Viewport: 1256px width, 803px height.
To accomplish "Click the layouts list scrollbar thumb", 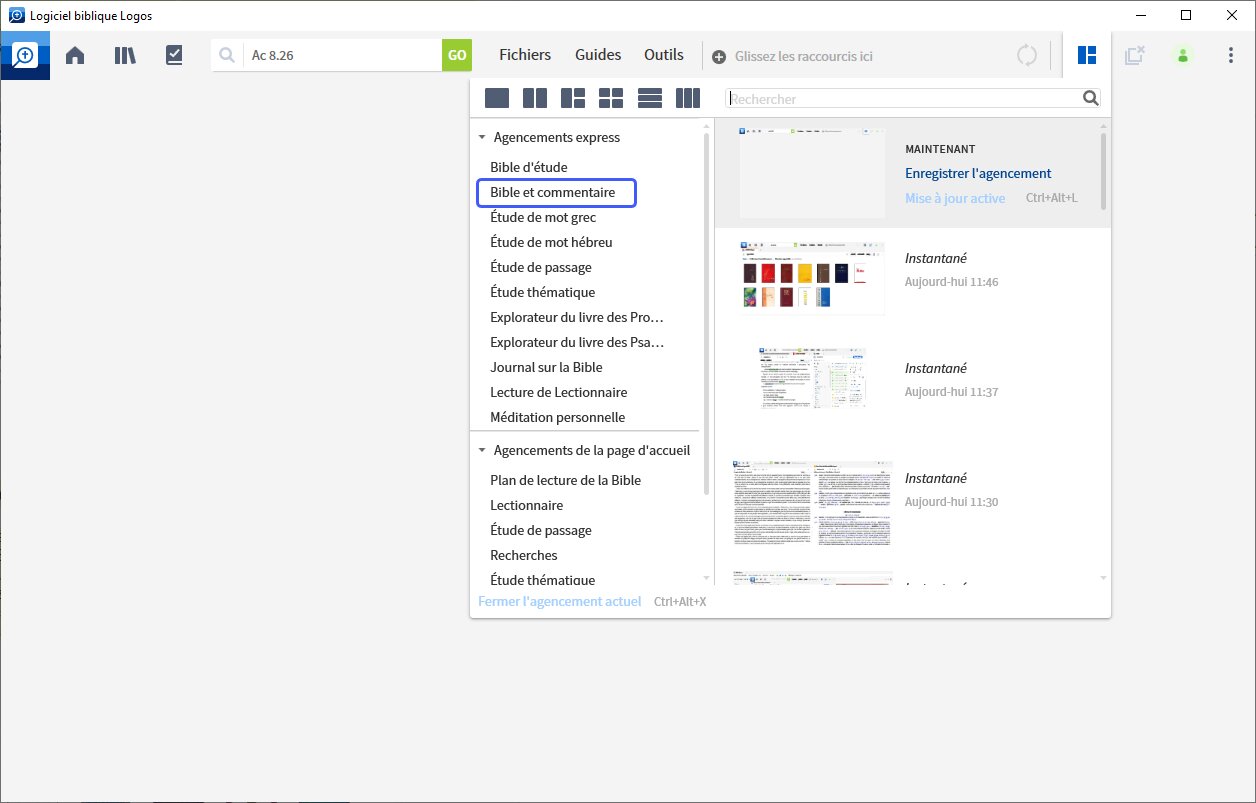I will 707,313.
